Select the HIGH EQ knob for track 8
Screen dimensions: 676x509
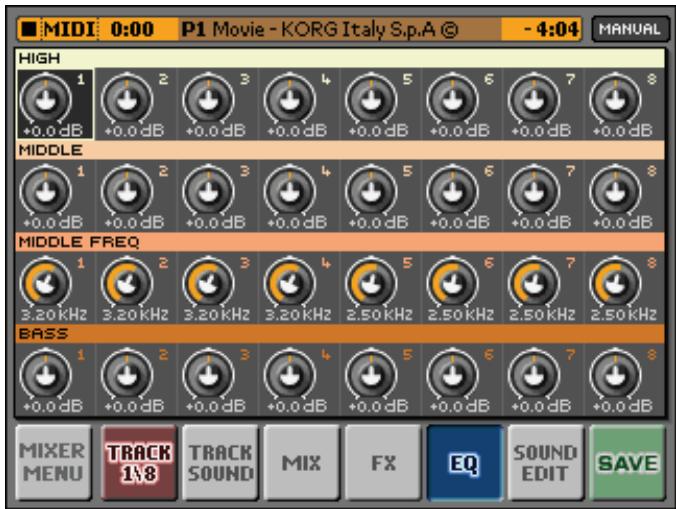coord(616,99)
